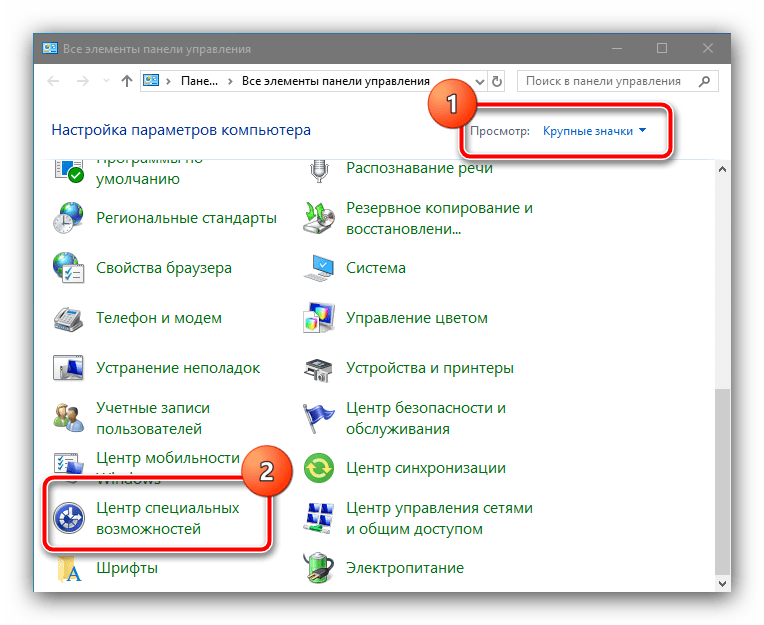This screenshot has width=764, height=625.
Task: Open Центр специальных возможностей link
Action: (168, 518)
